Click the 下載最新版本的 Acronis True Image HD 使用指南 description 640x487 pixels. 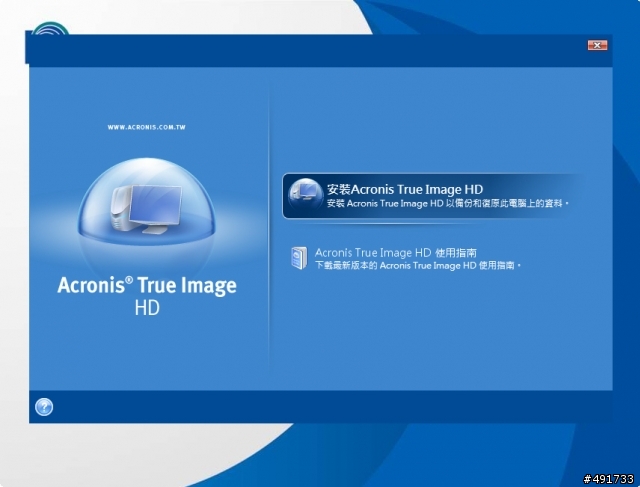(418, 266)
